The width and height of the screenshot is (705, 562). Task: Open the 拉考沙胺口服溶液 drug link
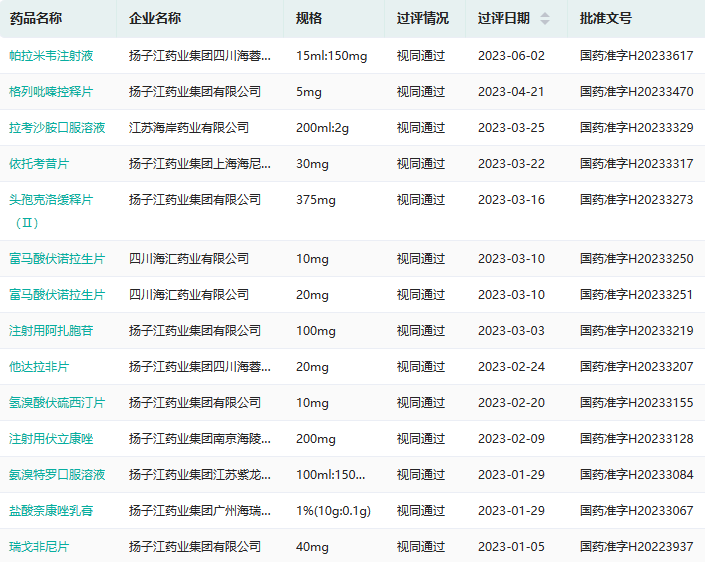pyautogui.click(x=57, y=128)
